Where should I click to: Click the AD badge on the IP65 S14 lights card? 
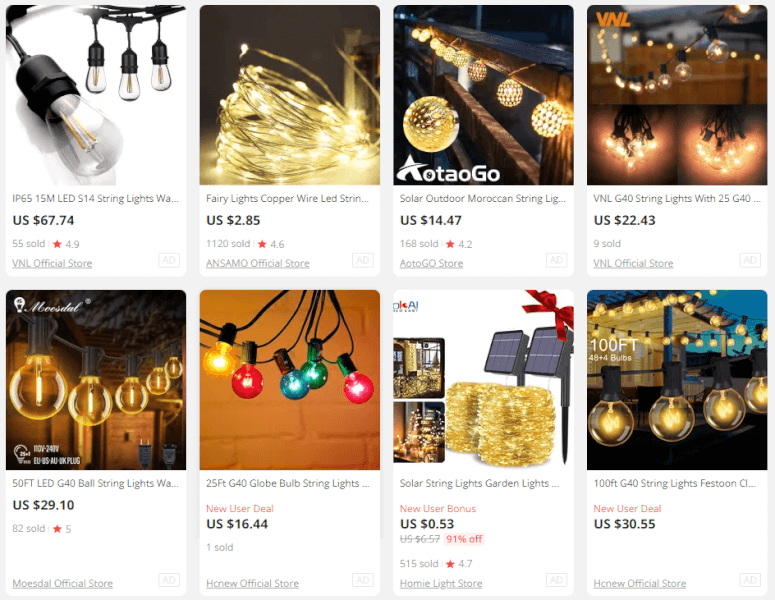pos(169,260)
